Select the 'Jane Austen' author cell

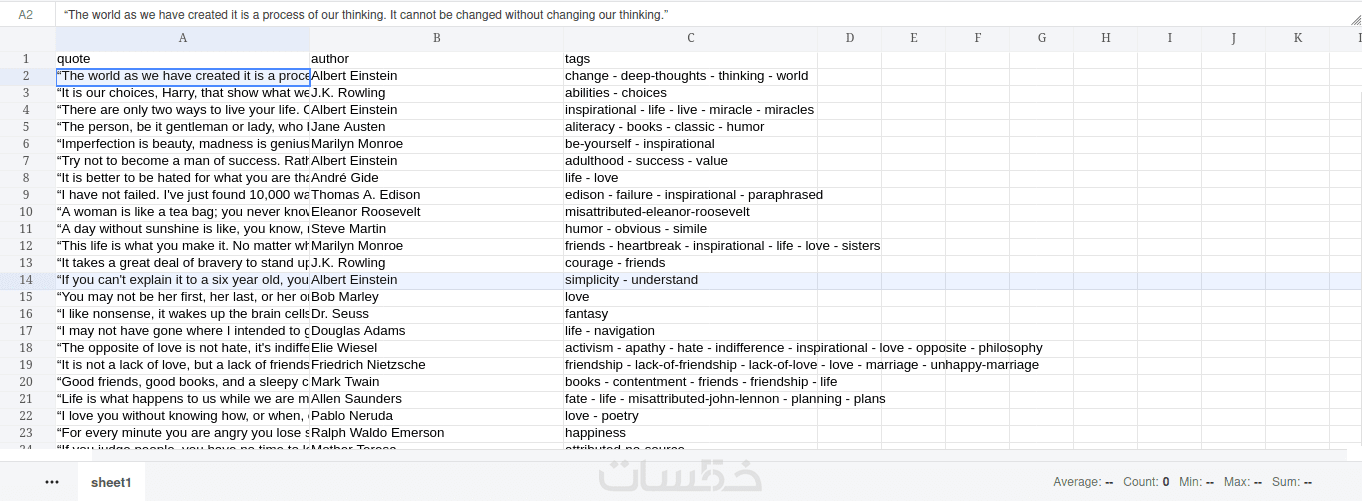tap(437, 127)
